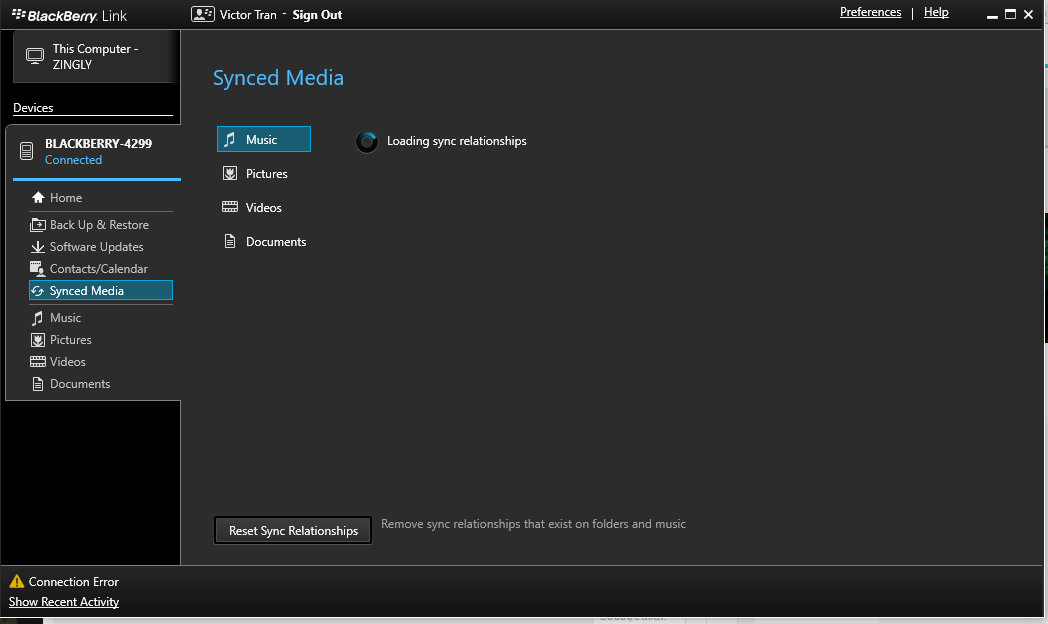The image size is (1048, 624).
Task: Open Contacts/Calendar section
Action: point(101,269)
